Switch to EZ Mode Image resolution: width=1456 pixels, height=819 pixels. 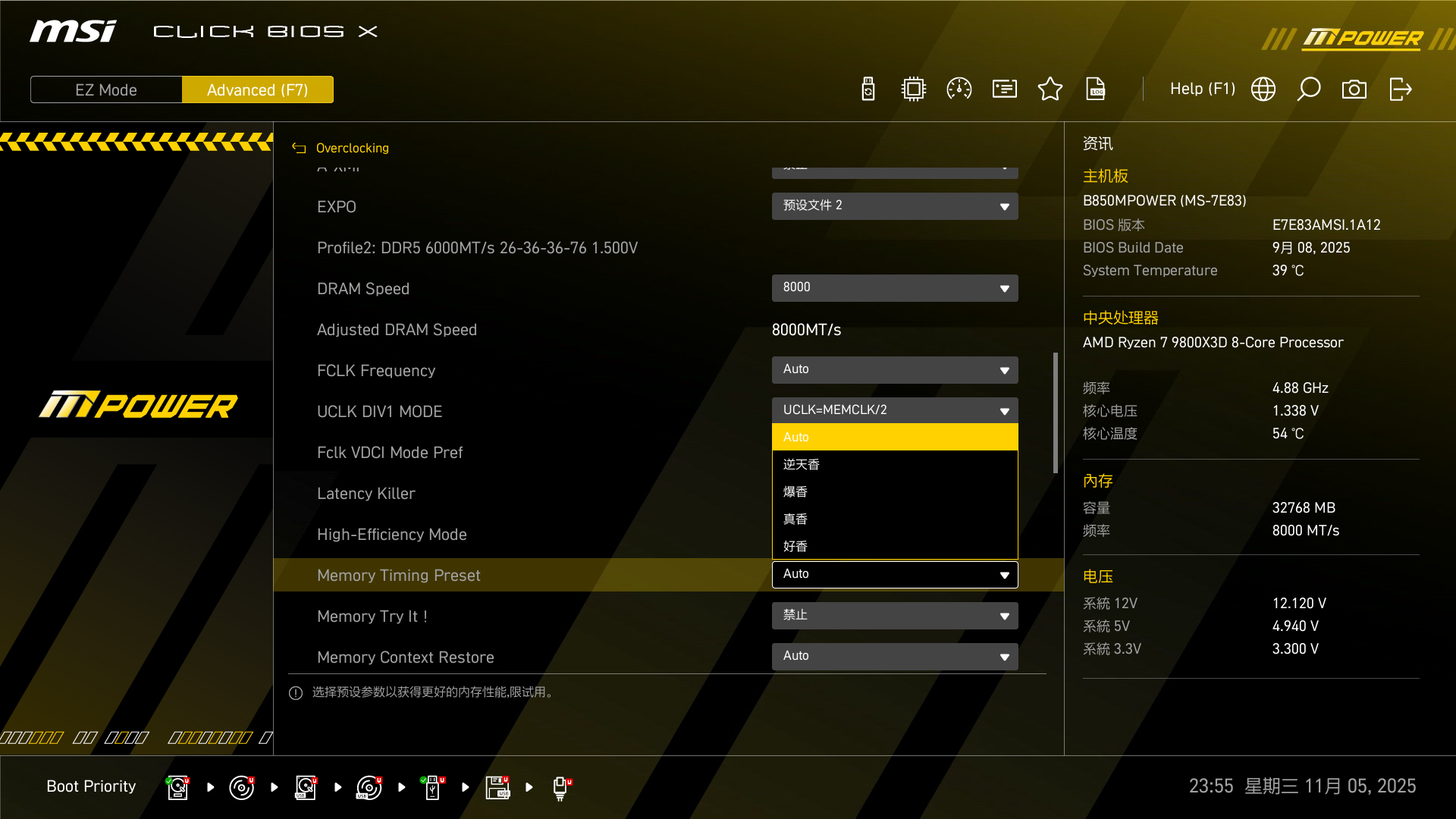coord(105,89)
